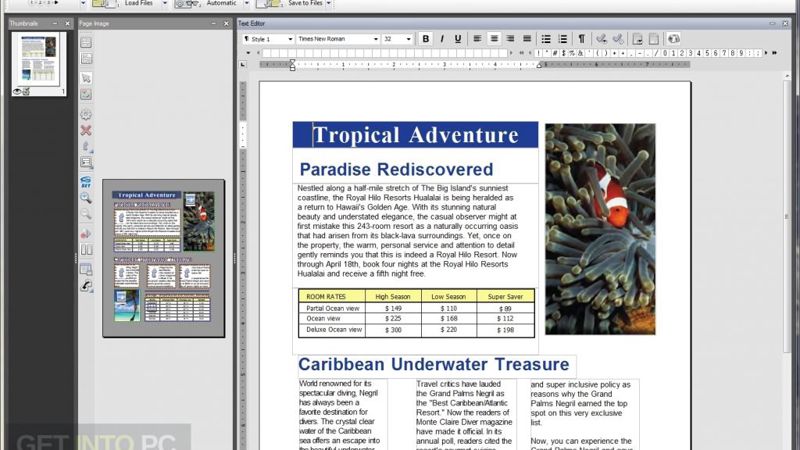
Task: Click the top zone layout tool icon
Action: pos(86,42)
